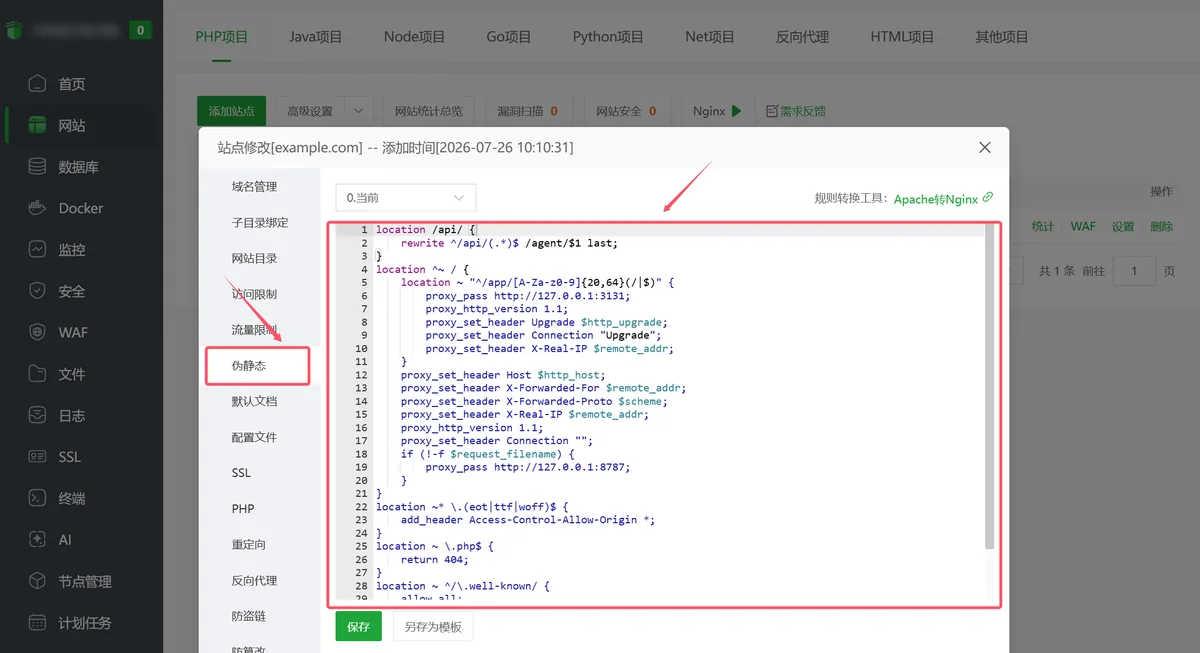Click the Nginx green play icon

737,111
